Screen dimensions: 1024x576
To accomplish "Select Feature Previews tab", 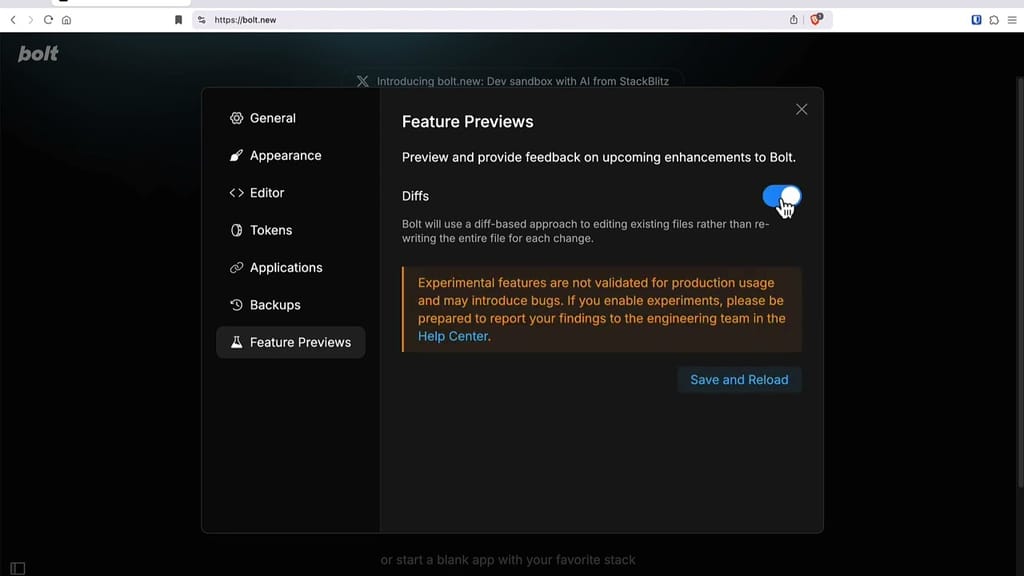I will [x=291, y=342].
